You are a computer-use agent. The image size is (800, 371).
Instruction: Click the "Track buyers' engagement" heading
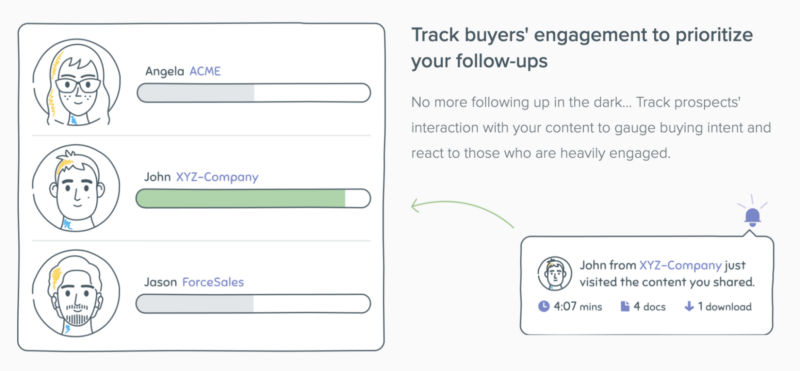582,48
